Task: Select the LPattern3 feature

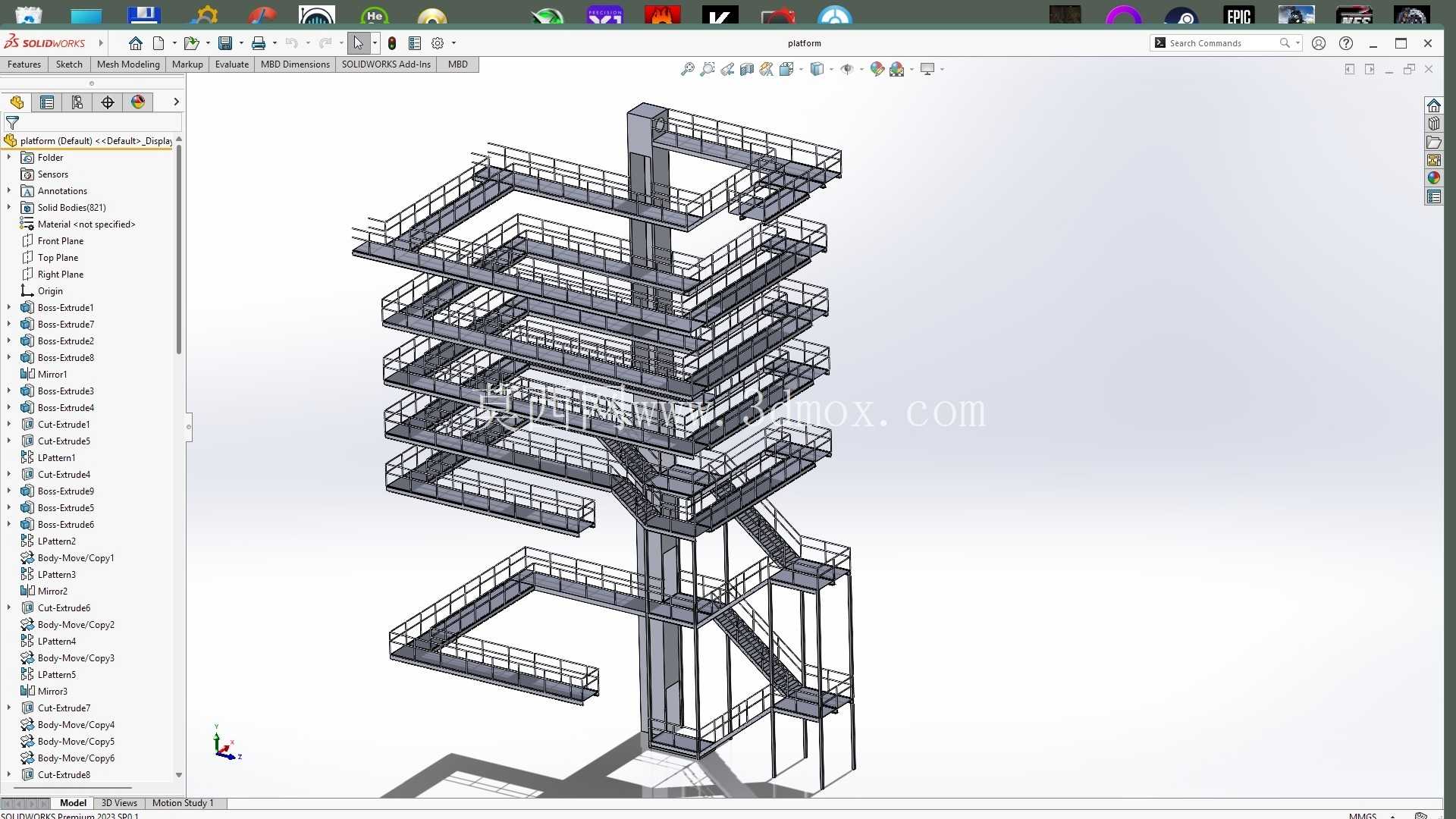Action: click(x=57, y=574)
